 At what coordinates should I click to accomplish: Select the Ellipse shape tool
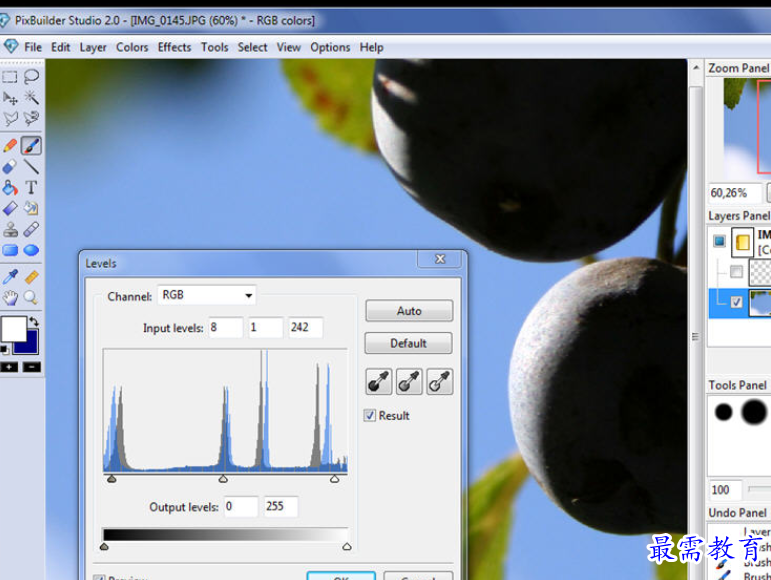pos(31,250)
